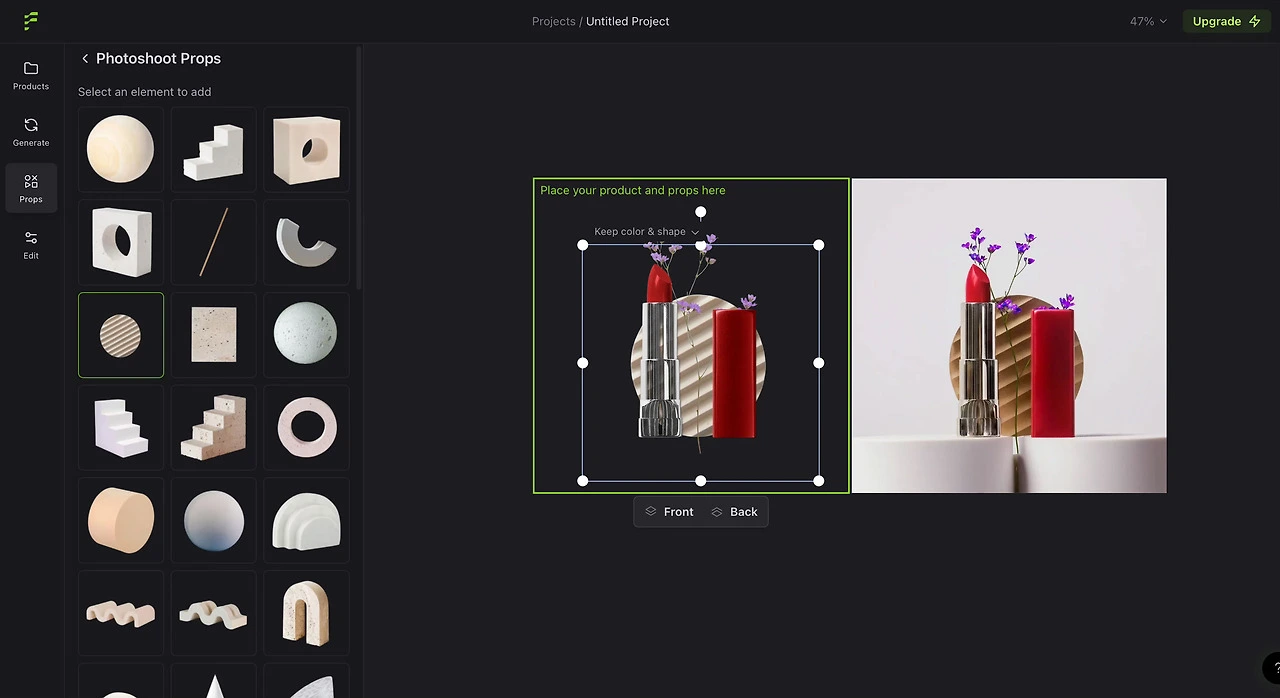
Task: Add the white wavy slab prop
Action: [213, 613]
